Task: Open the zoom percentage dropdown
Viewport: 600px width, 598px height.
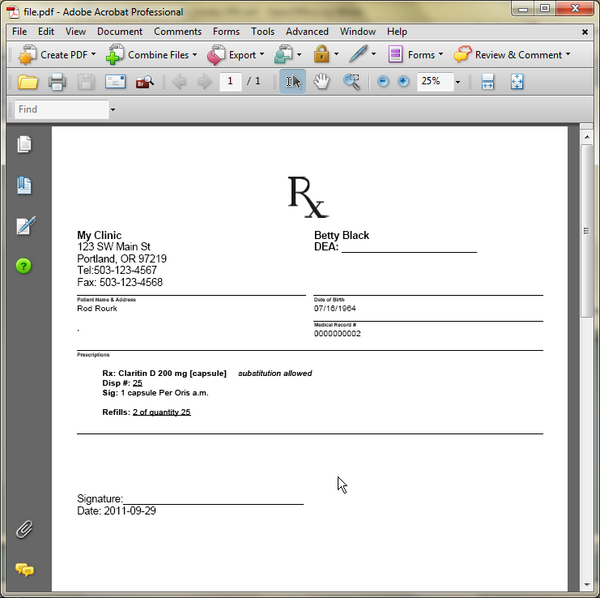Action: (458, 82)
